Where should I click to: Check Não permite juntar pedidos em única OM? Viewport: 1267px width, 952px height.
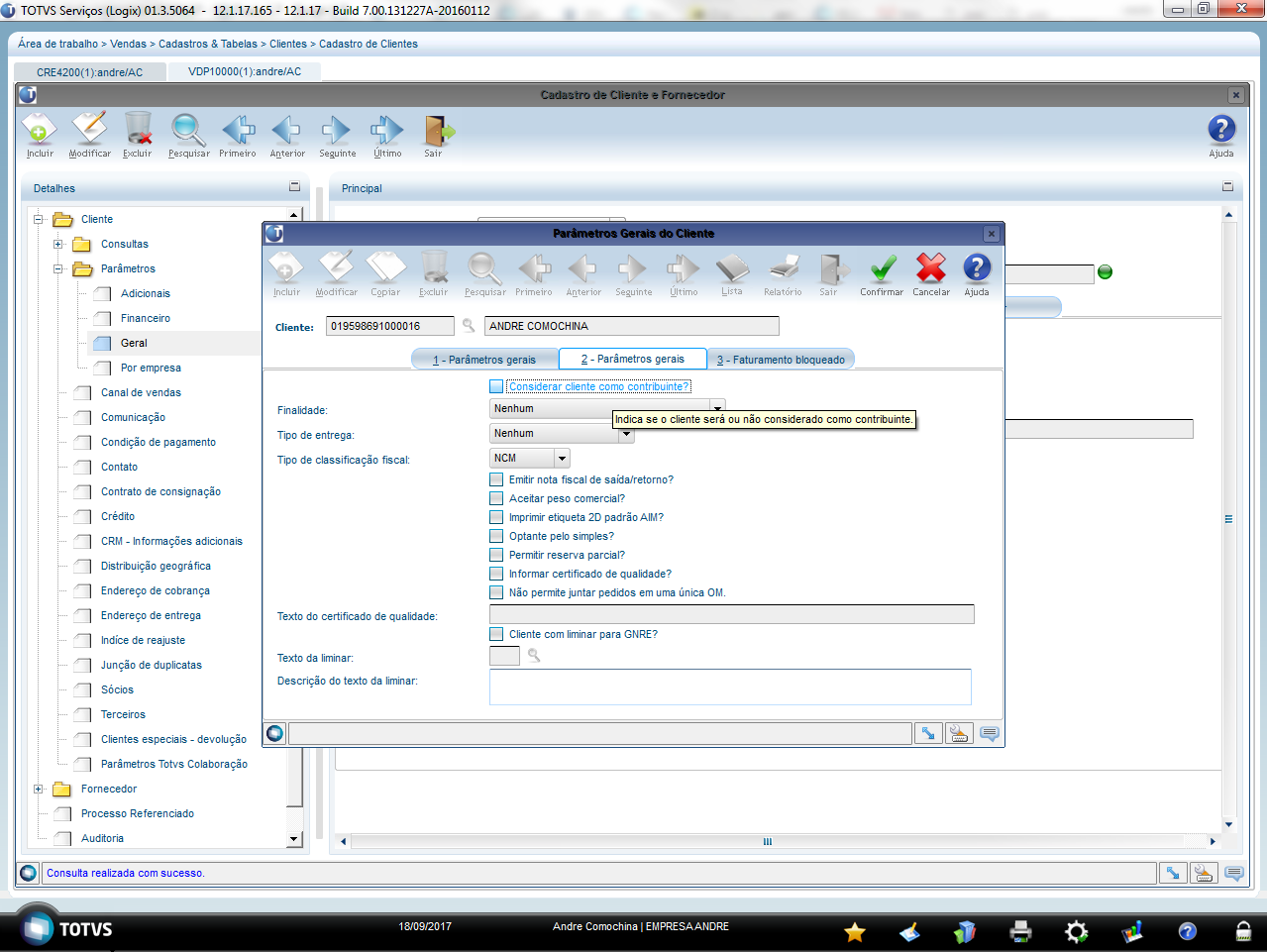pos(496,592)
